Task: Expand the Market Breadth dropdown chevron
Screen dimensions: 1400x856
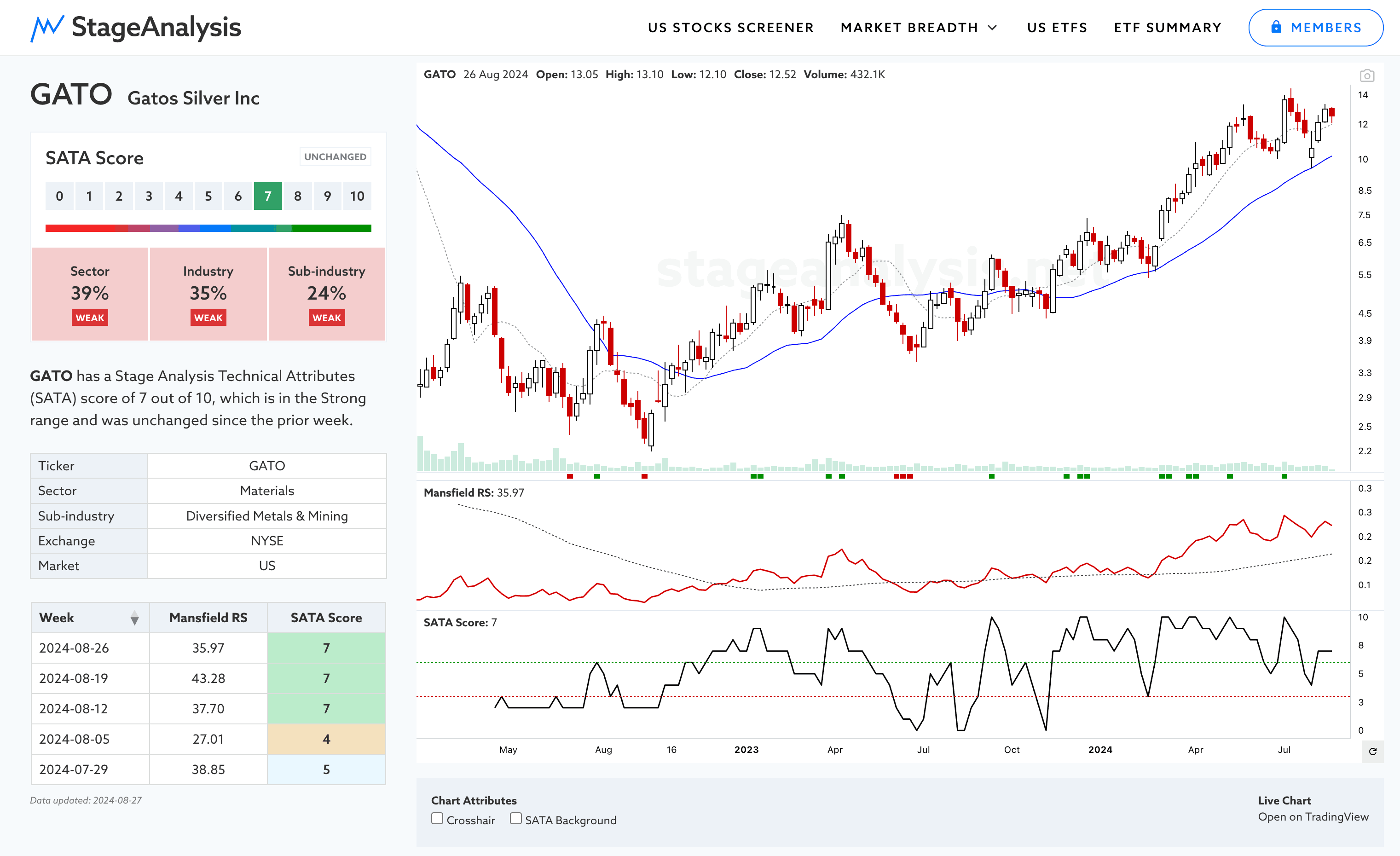Action: pos(993,28)
